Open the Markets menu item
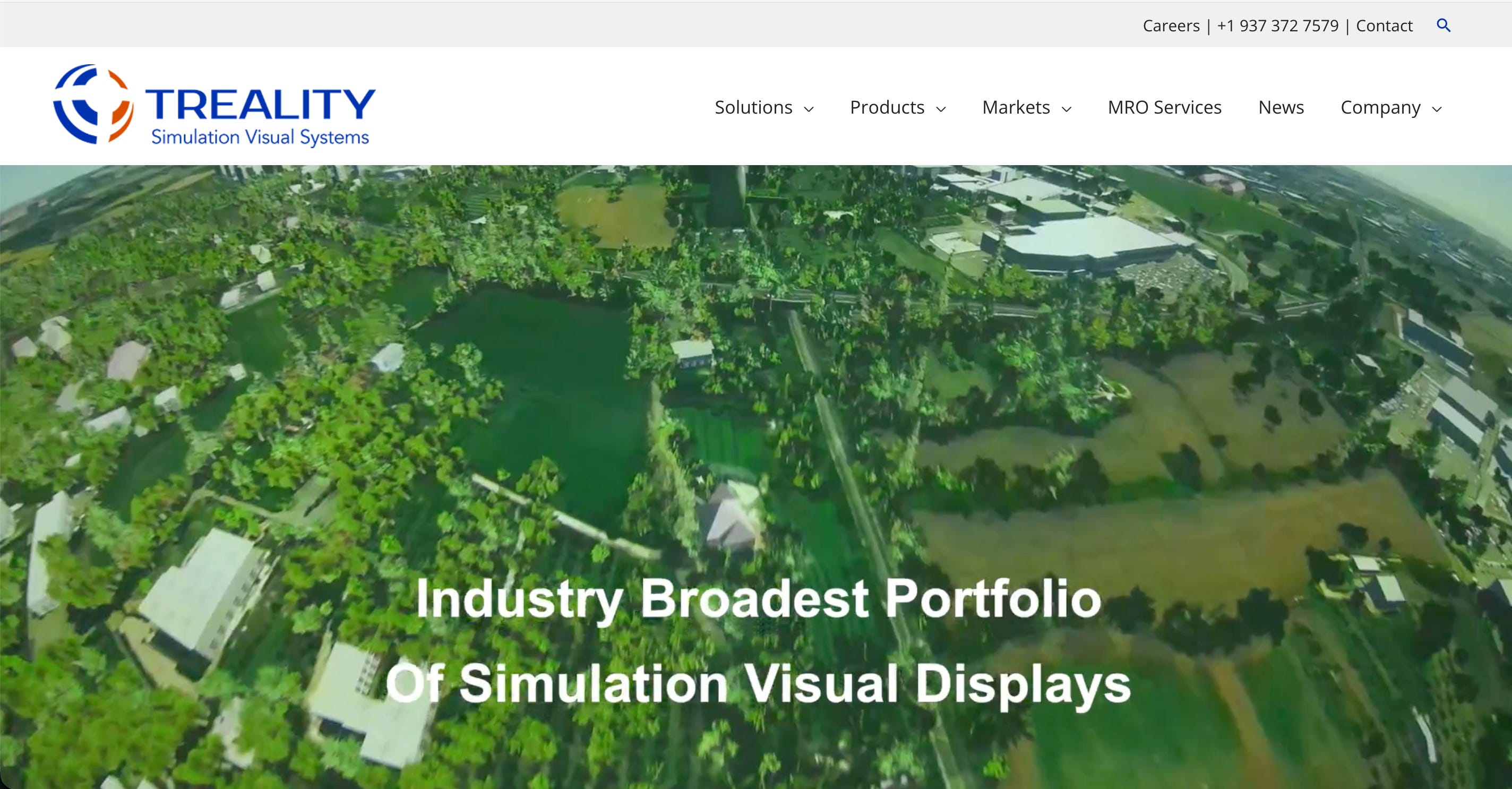This screenshot has height=789, width=1512. 1016,107
